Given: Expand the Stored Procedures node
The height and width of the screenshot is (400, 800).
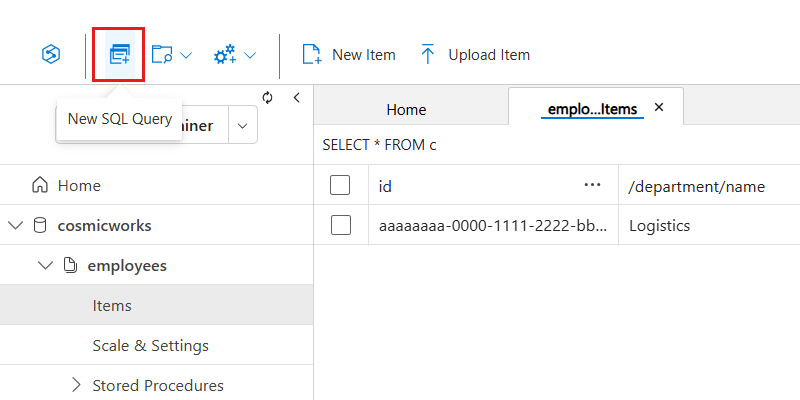Looking at the screenshot, I should 76,385.
